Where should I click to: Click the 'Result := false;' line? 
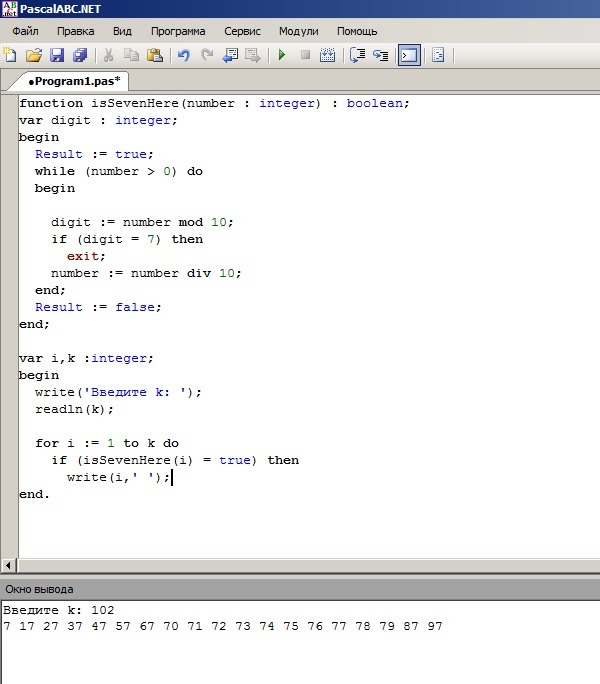[98, 307]
